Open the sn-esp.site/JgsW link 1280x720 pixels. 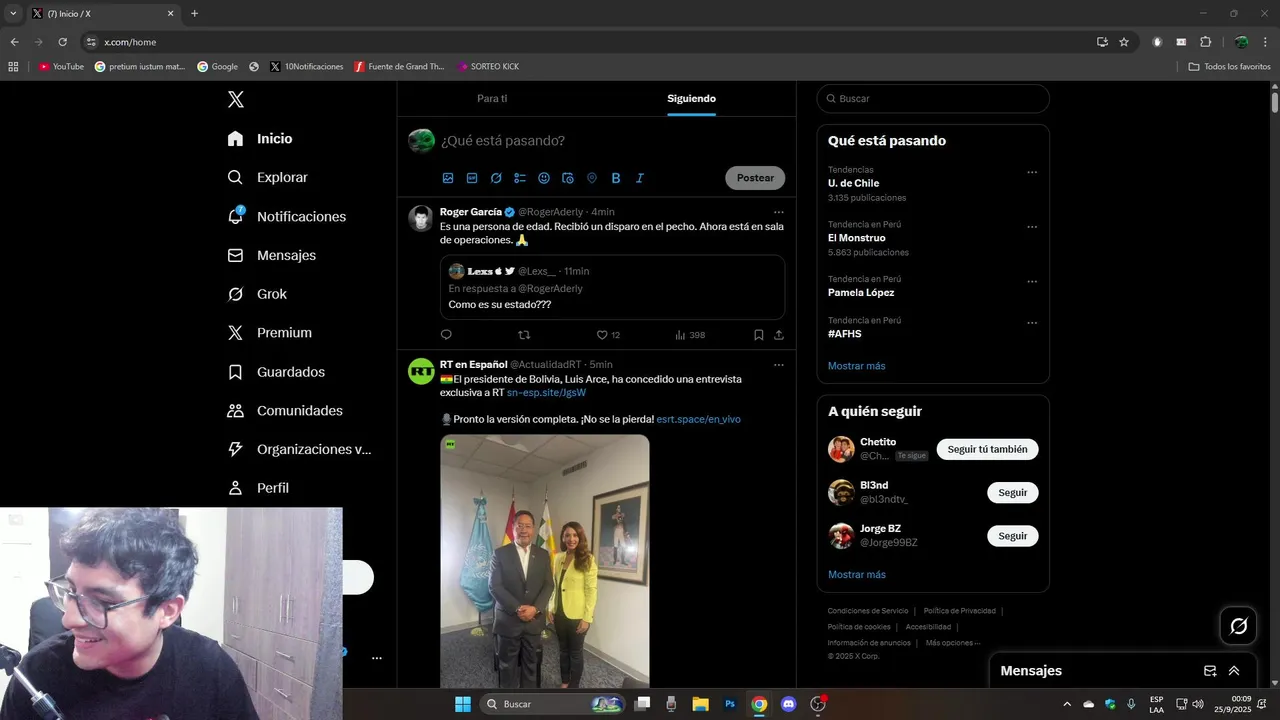[x=546, y=393]
